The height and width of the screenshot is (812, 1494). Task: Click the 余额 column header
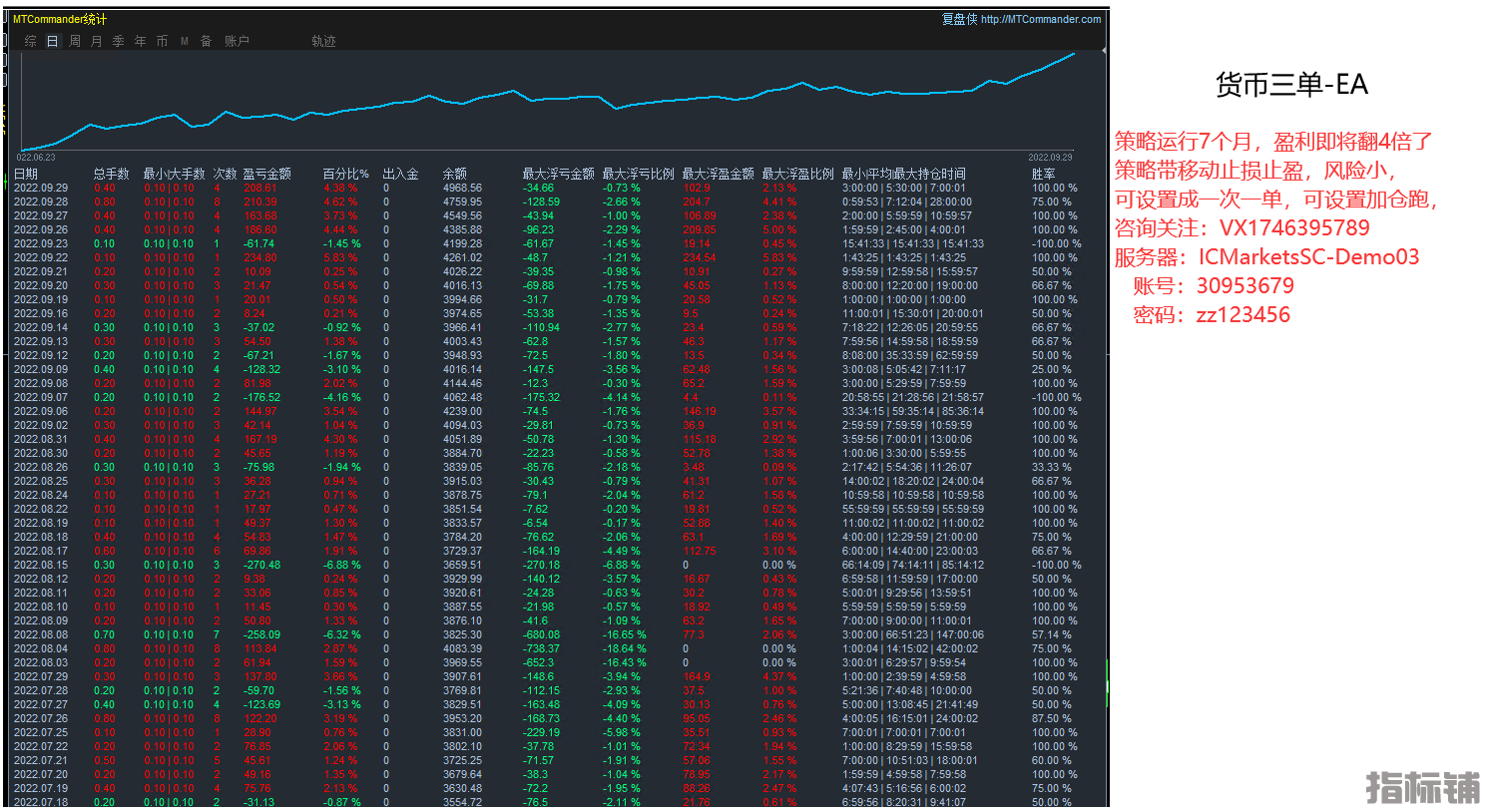pos(454,174)
